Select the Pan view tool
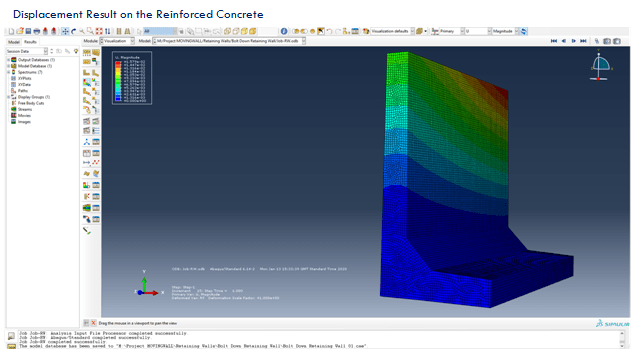The image size is (640, 360). [65, 31]
